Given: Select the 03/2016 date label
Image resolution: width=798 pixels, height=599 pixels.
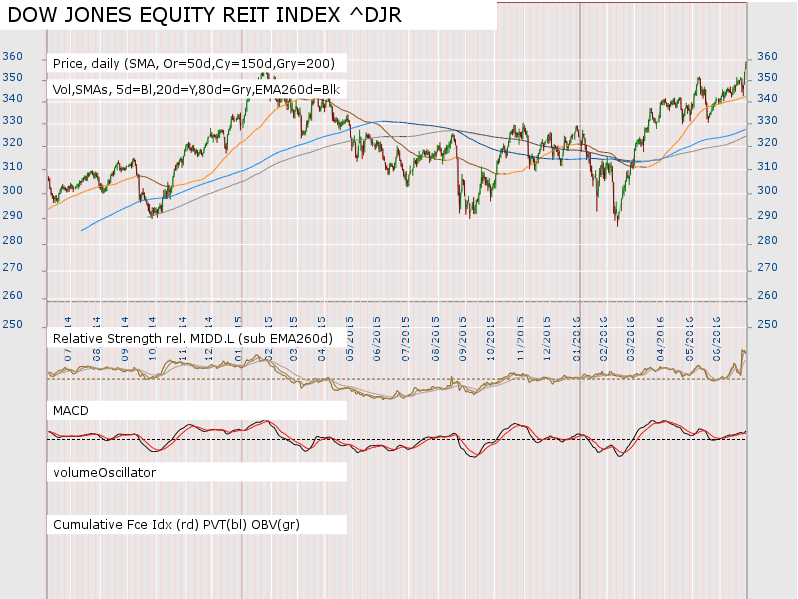Looking at the screenshot, I should (x=631, y=339).
